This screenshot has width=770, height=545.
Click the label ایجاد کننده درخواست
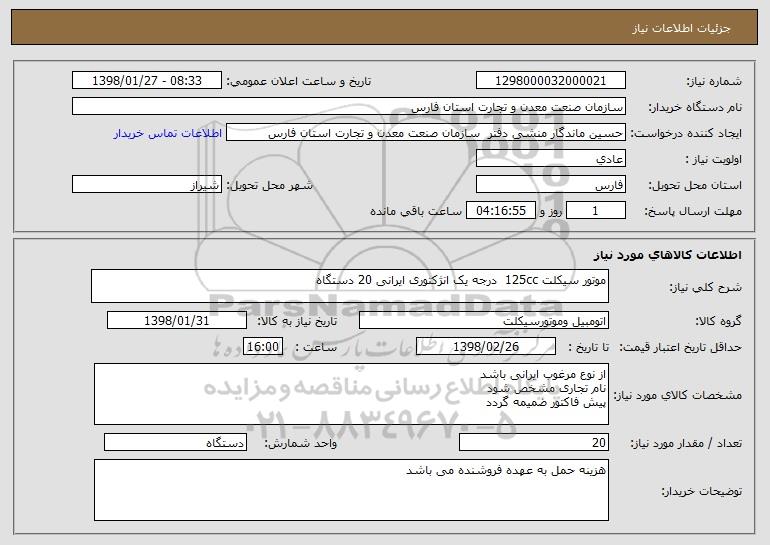coord(686,134)
